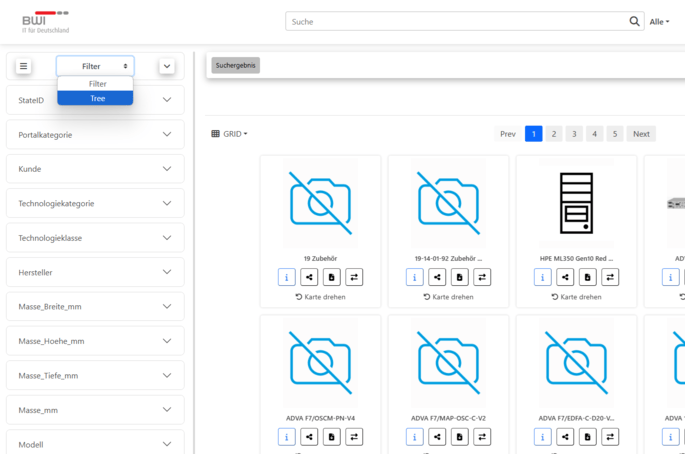Image resolution: width=685 pixels, height=454 pixels.
Task: Click info icon on ADVA F7/OSCM-PN-V4 card
Action: coord(286,436)
